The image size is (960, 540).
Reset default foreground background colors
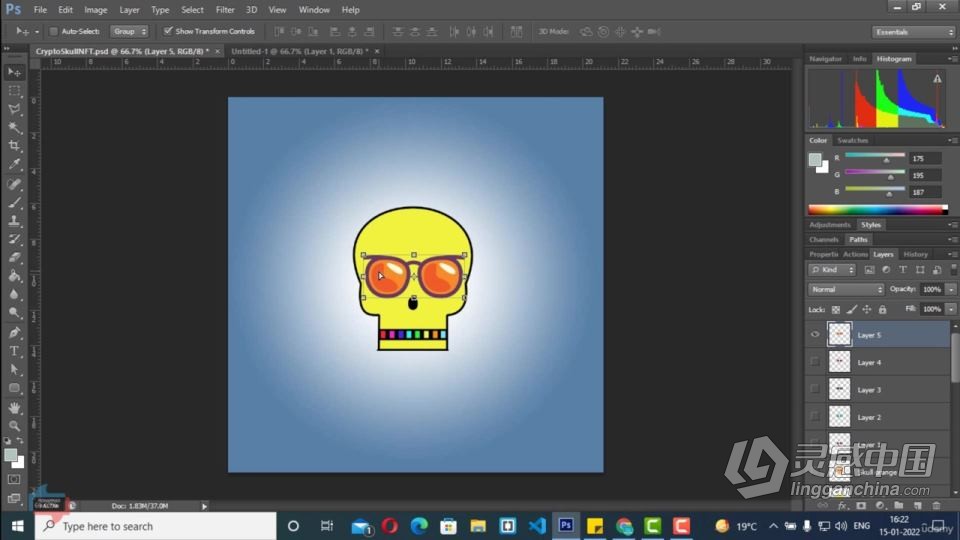coord(7,441)
